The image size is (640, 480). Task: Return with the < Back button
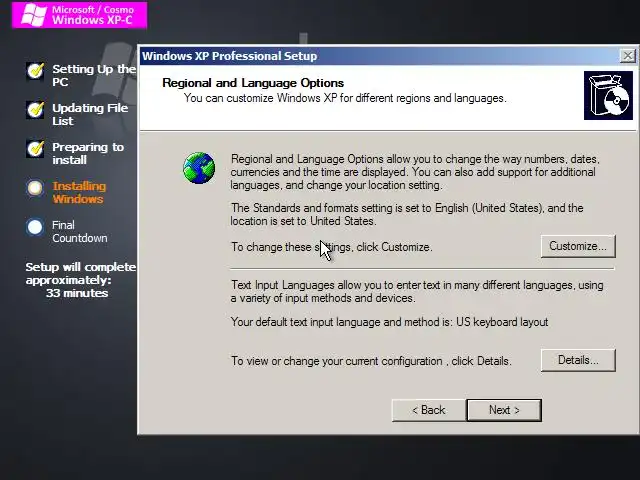click(429, 410)
